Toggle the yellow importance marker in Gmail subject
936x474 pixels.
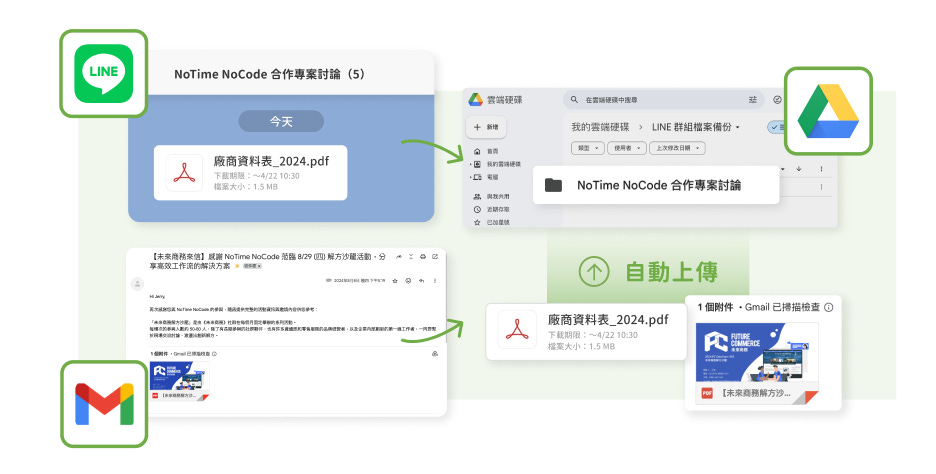(x=237, y=266)
